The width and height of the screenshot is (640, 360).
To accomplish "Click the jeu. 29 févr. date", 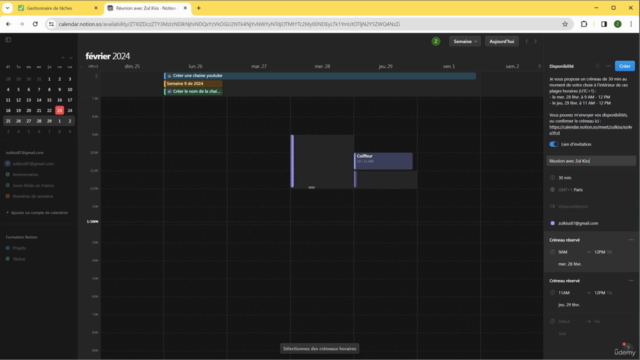I will (x=569, y=304).
